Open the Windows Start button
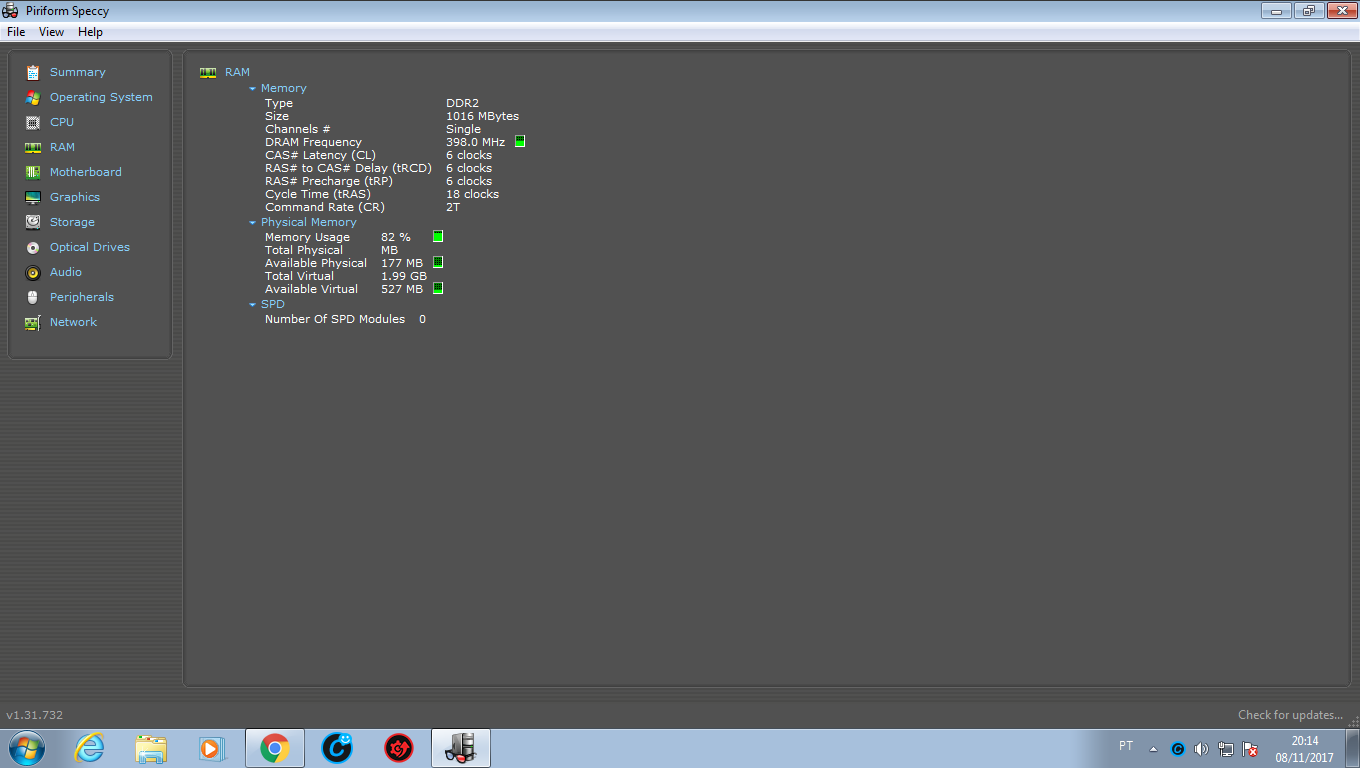 pyautogui.click(x=26, y=747)
